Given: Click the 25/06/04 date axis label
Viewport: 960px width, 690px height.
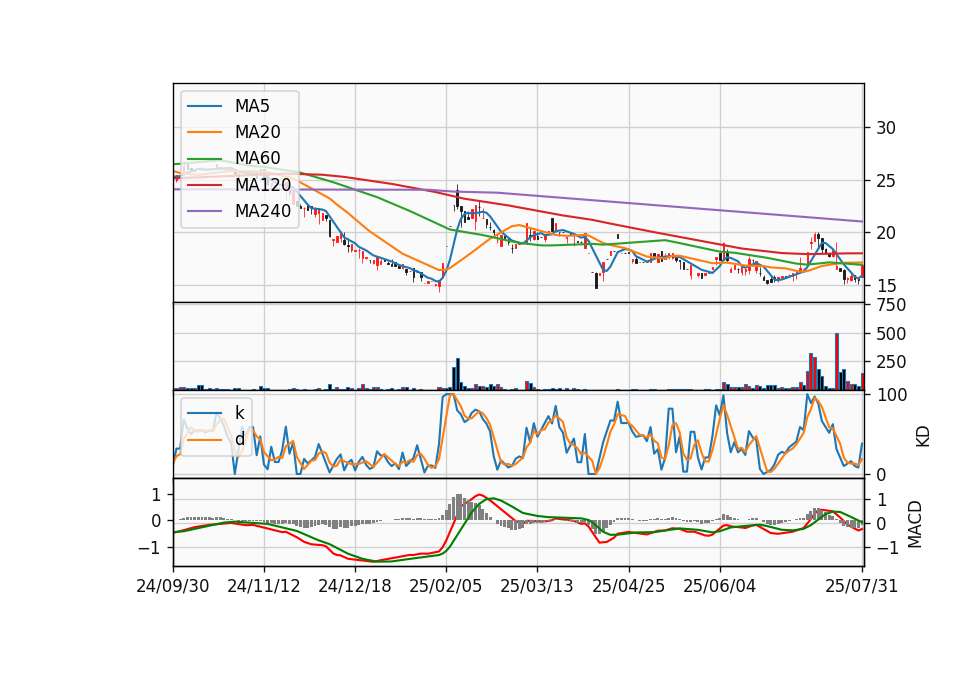Looking at the screenshot, I should [719, 586].
